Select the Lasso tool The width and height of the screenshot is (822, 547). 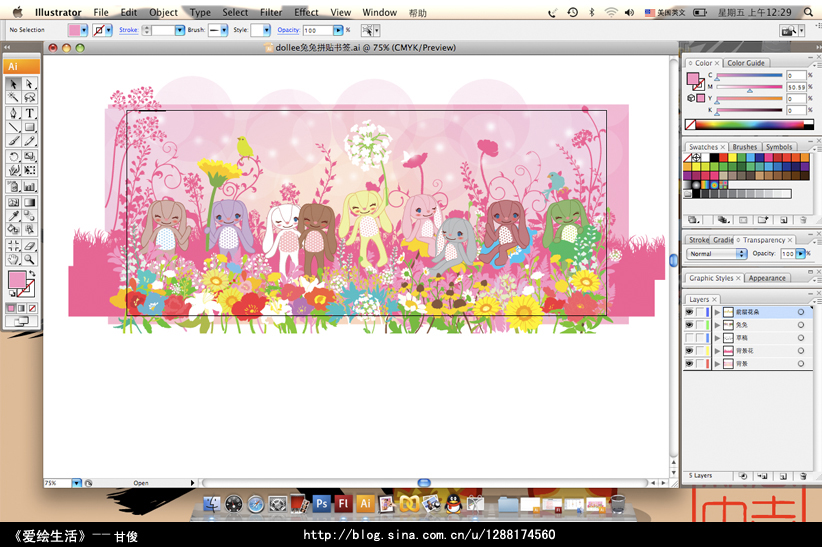click(30, 97)
